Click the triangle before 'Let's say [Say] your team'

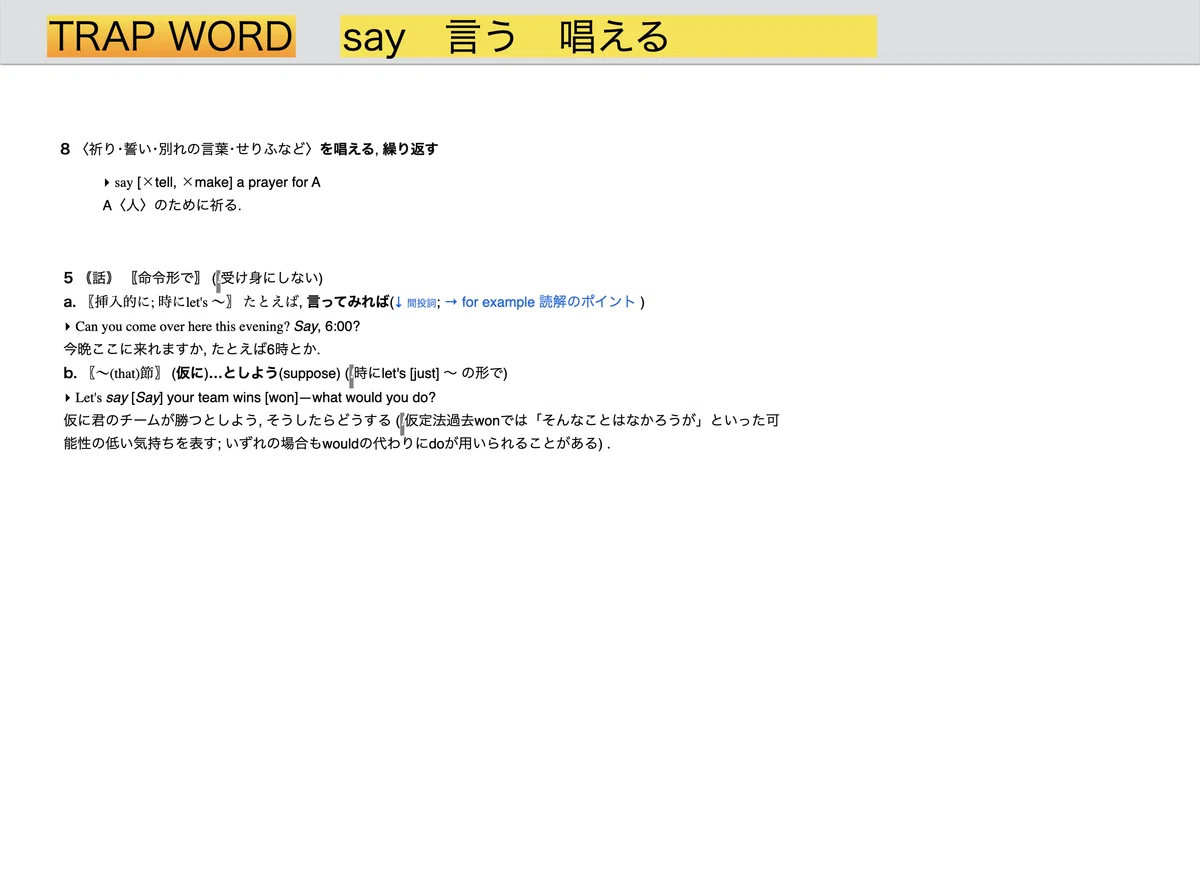click(67, 398)
